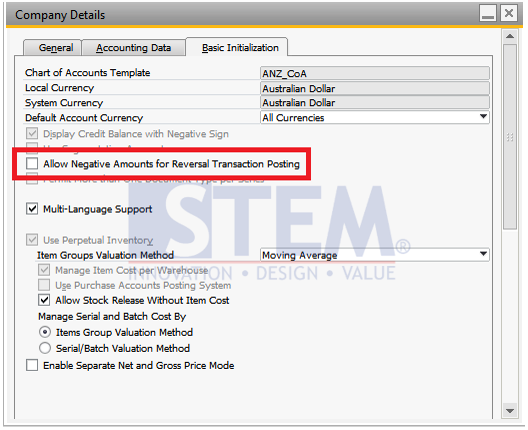Open Item Groups Valuation Method dropdown arrow
528x430 pixels.
pyautogui.click(x=483, y=255)
